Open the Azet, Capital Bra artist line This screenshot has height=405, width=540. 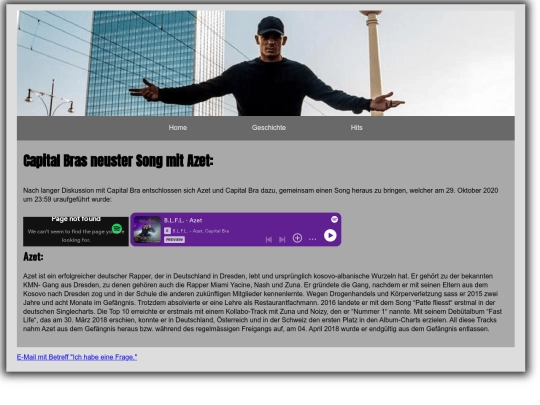(x=200, y=231)
